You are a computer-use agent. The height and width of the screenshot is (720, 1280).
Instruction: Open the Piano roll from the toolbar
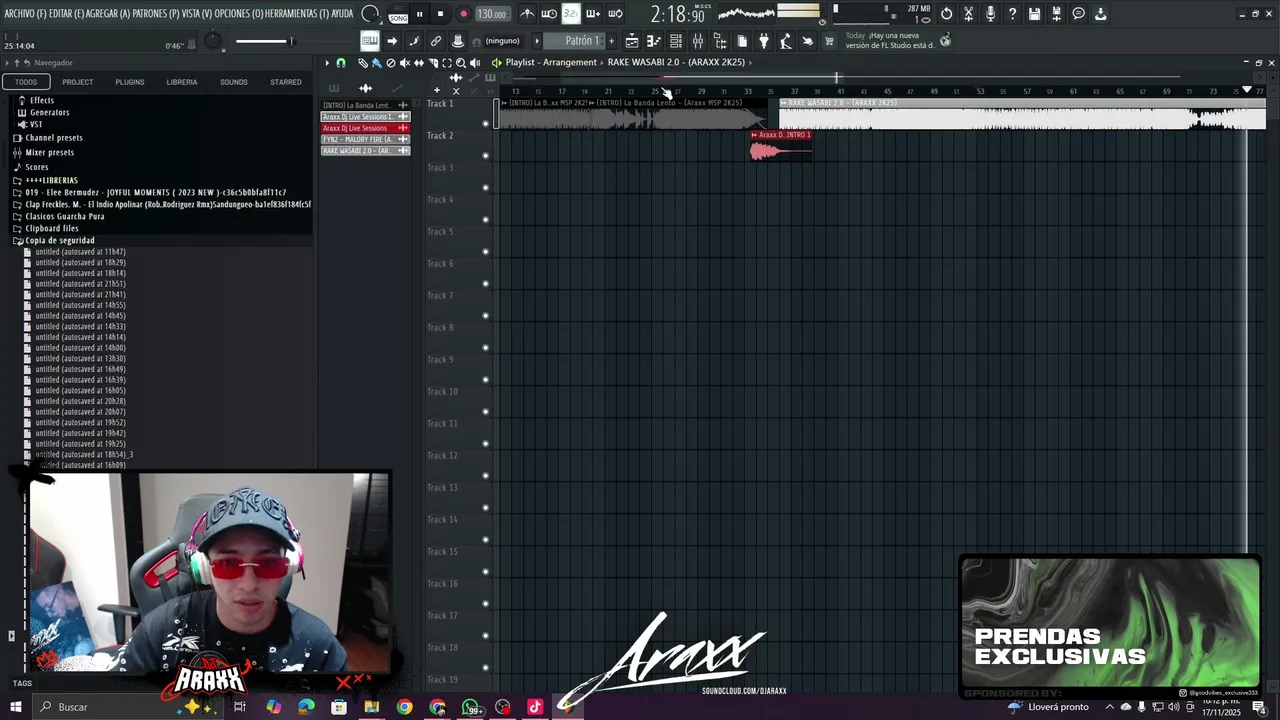(653, 41)
